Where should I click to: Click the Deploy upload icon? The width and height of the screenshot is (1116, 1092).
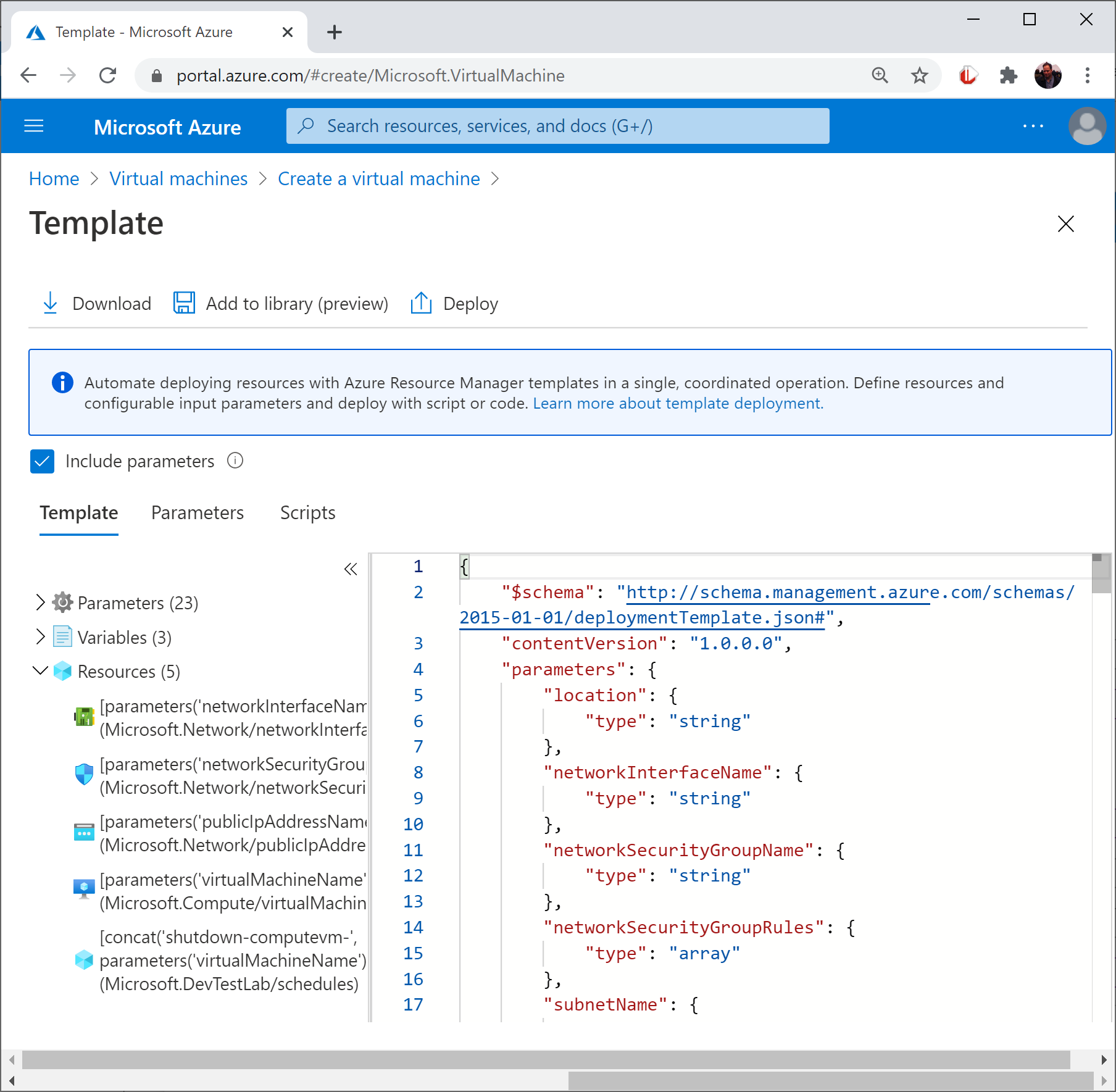[x=421, y=303]
